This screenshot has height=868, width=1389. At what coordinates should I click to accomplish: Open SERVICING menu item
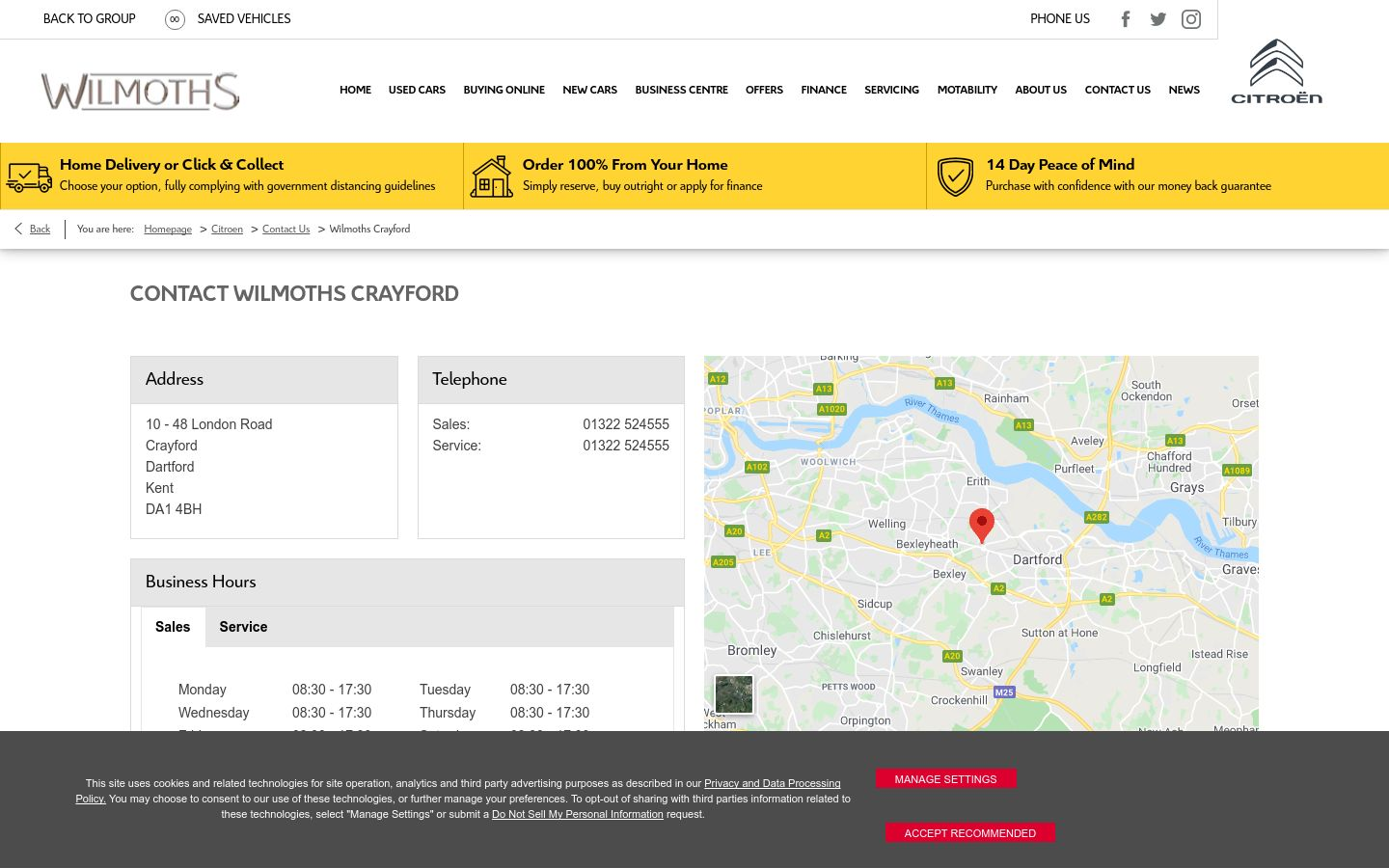[891, 90]
